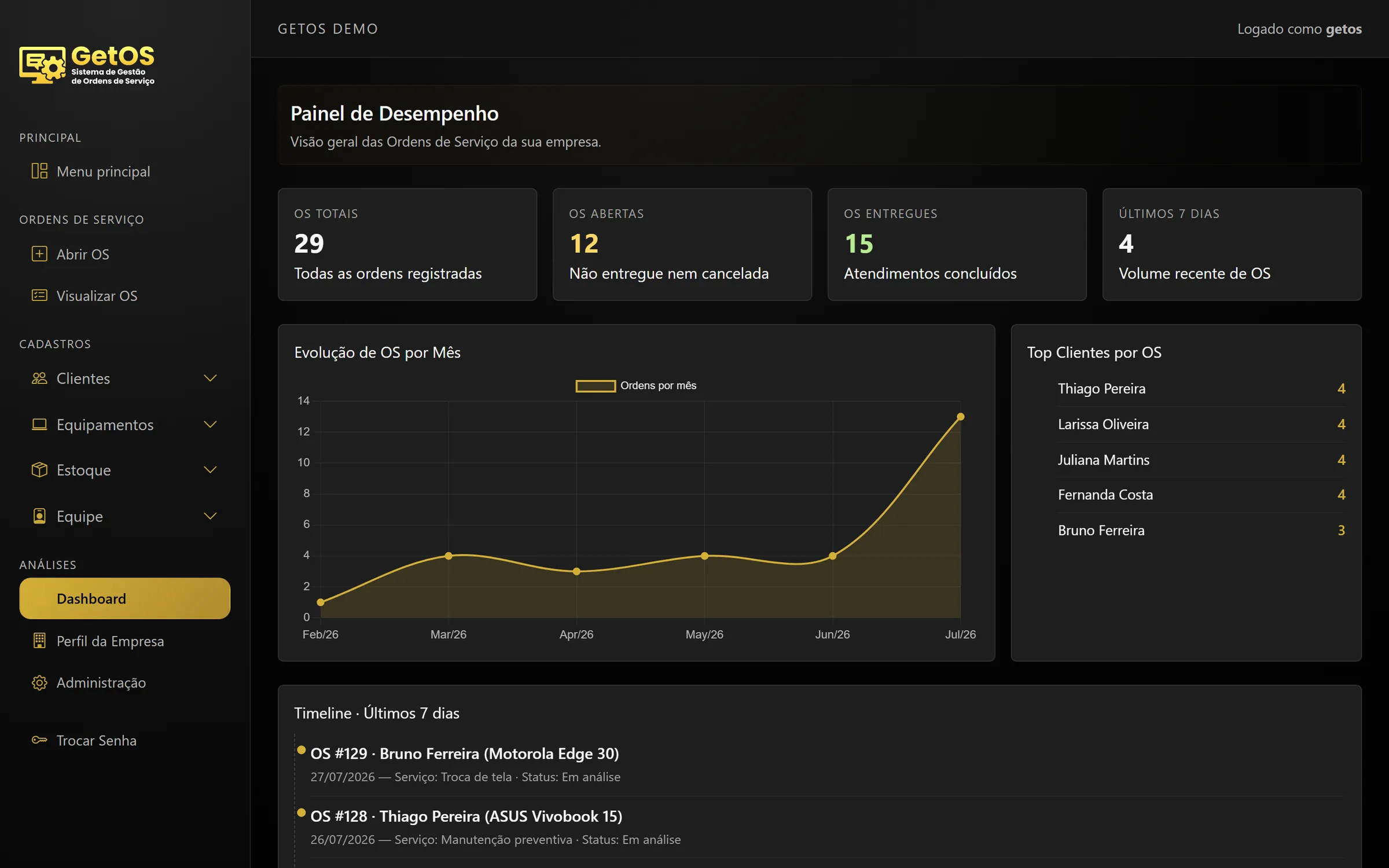Click the OS Entregues card
This screenshot has height=868, width=1389.
coord(957,244)
